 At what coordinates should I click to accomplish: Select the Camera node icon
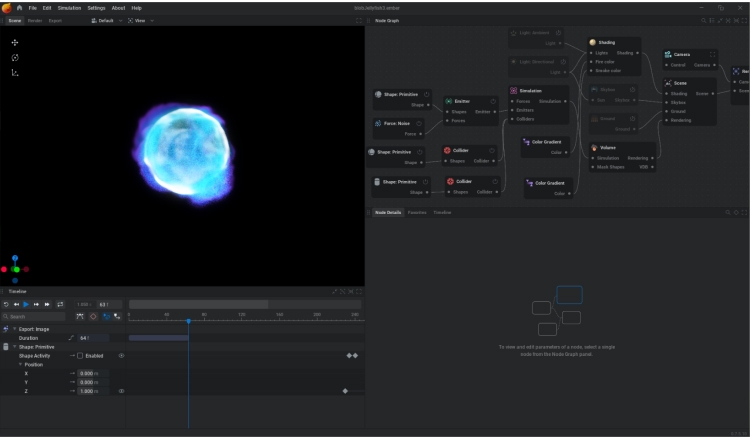point(668,55)
